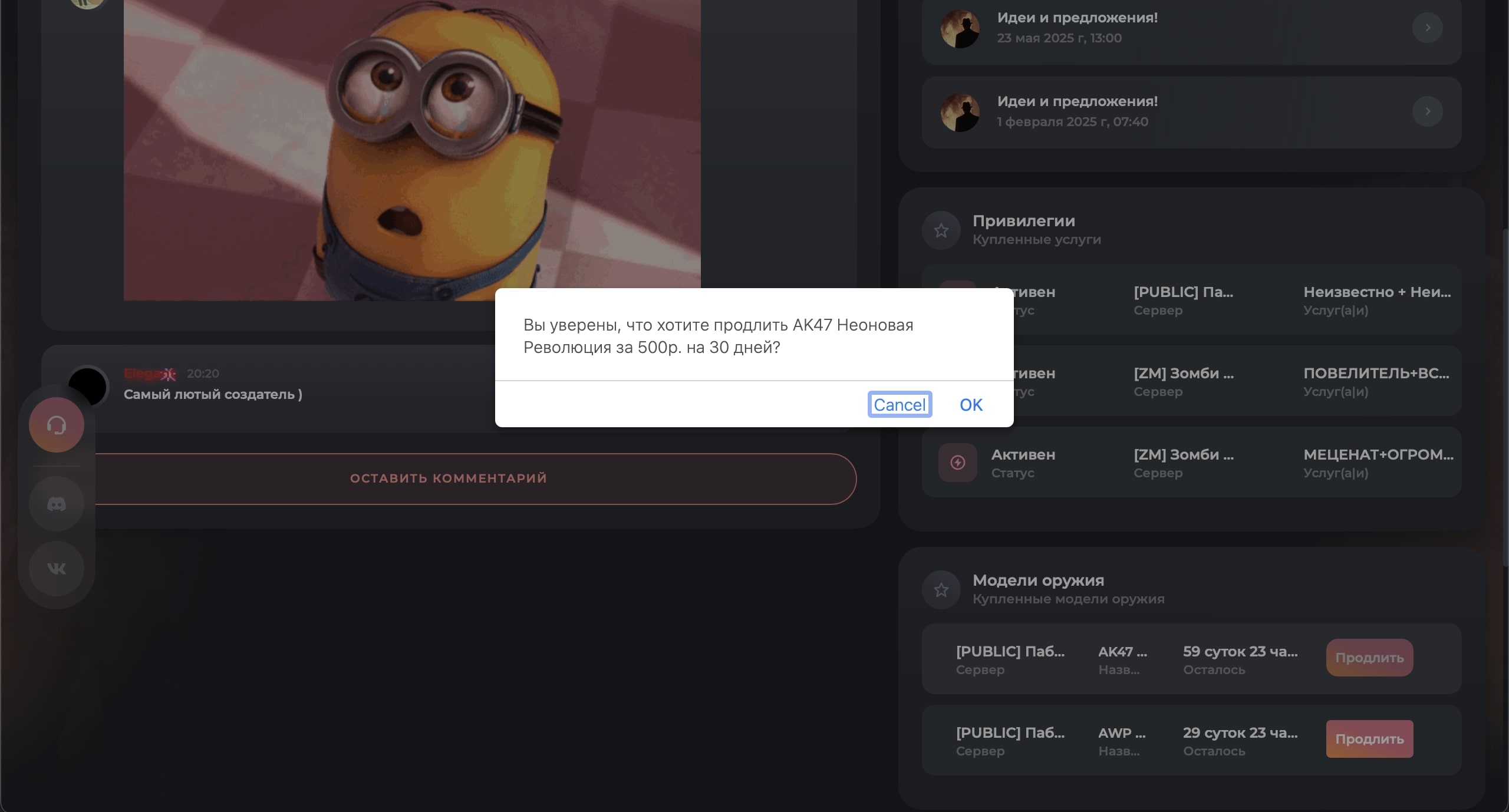The width and height of the screenshot is (1509, 812).
Task: Click the star icon beside Модели оружия
Action: (941, 590)
